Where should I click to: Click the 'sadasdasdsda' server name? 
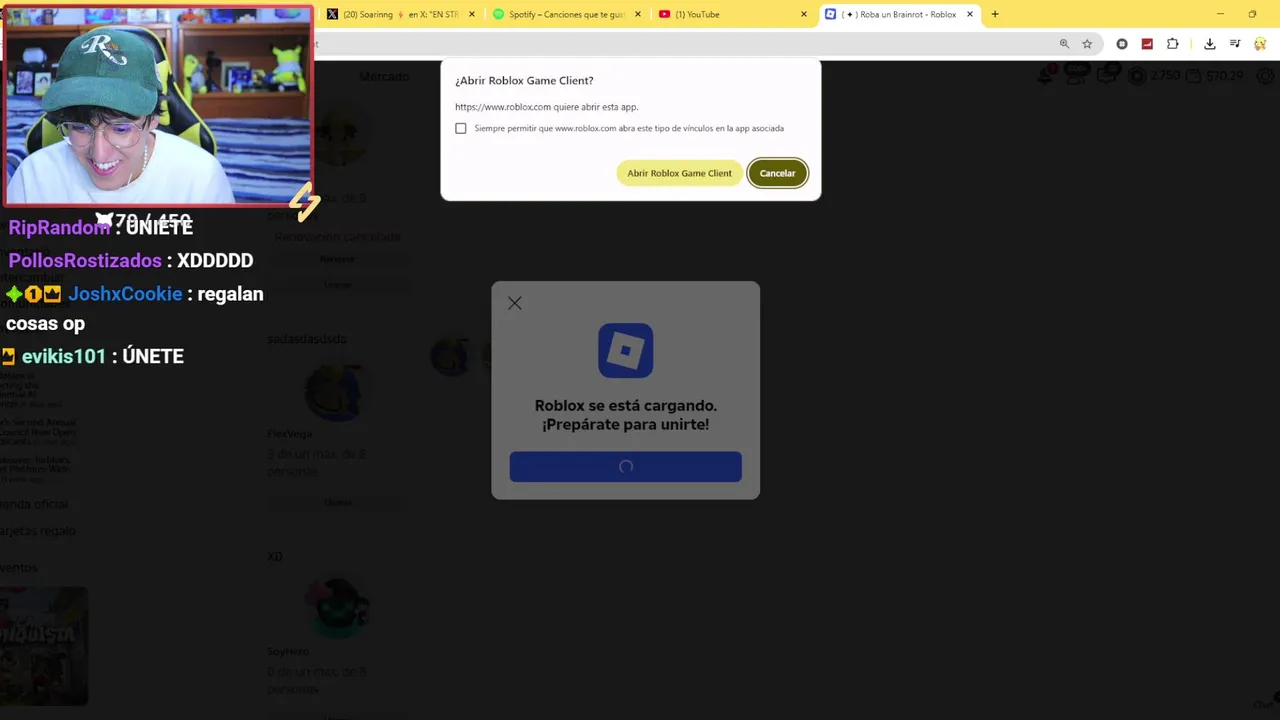click(307, 339)
